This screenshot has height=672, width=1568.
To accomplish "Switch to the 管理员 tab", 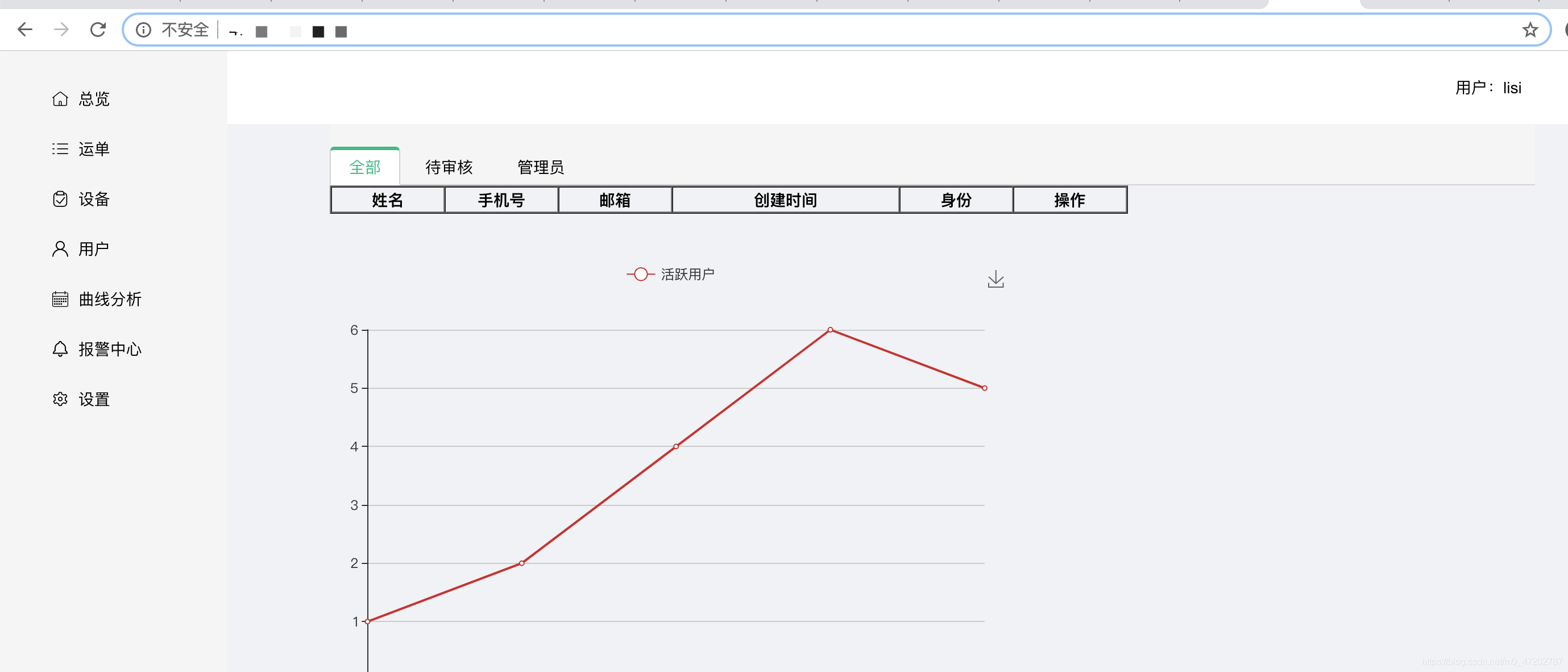I will pyautogui.click(x=541, y=167).
